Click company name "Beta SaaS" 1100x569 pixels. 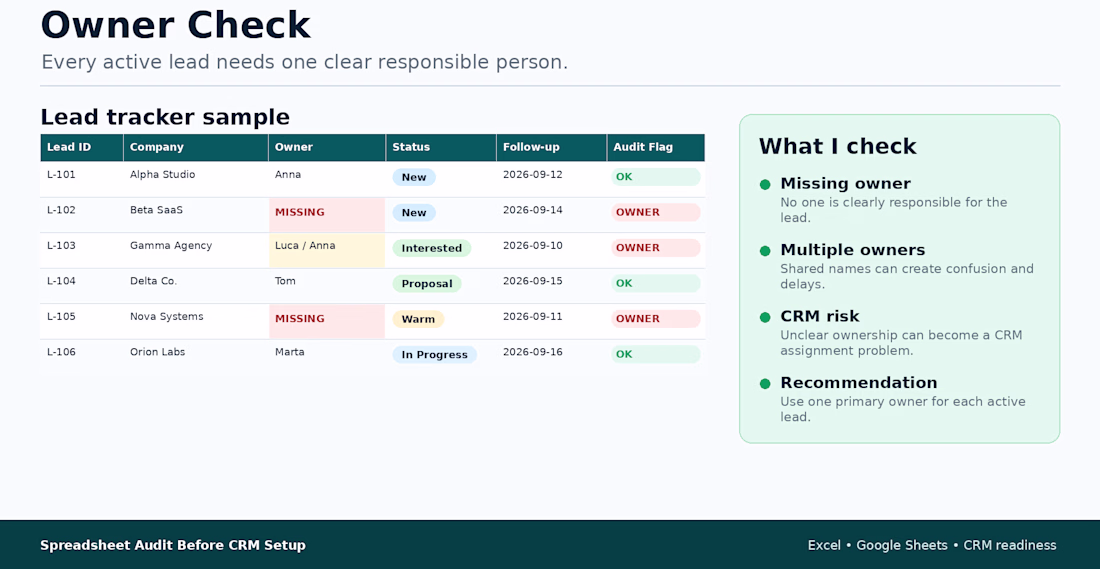pos(156,210)
